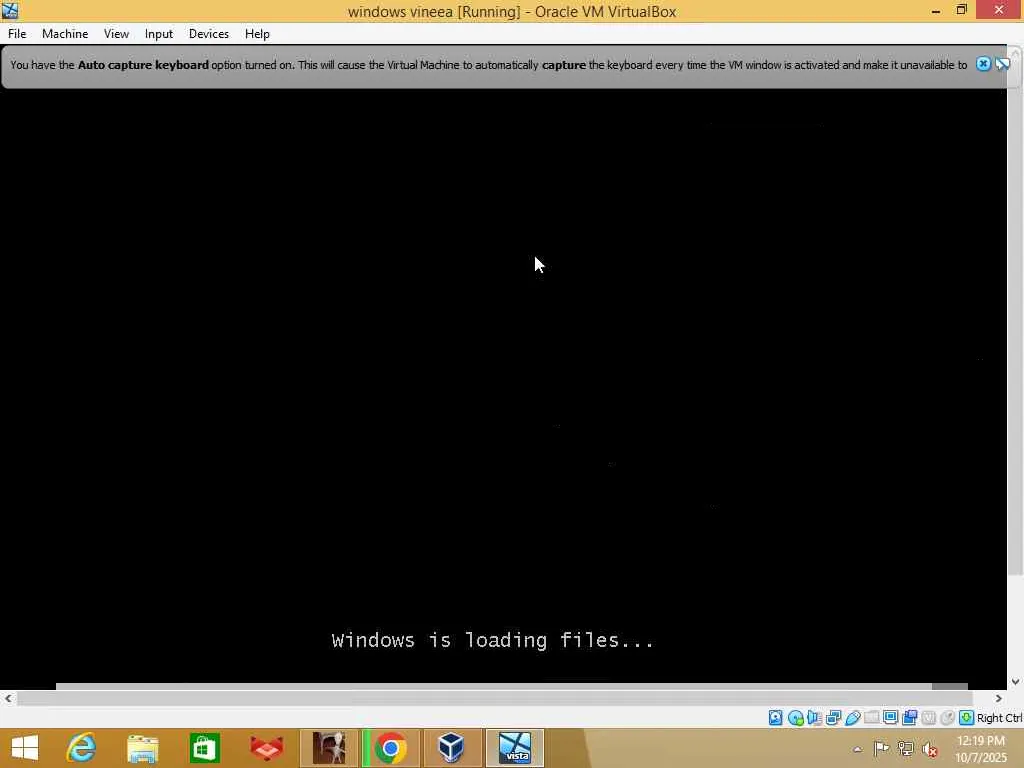
Task: Click the audio status icon in VirtualBox
Action: click(814, 718)
